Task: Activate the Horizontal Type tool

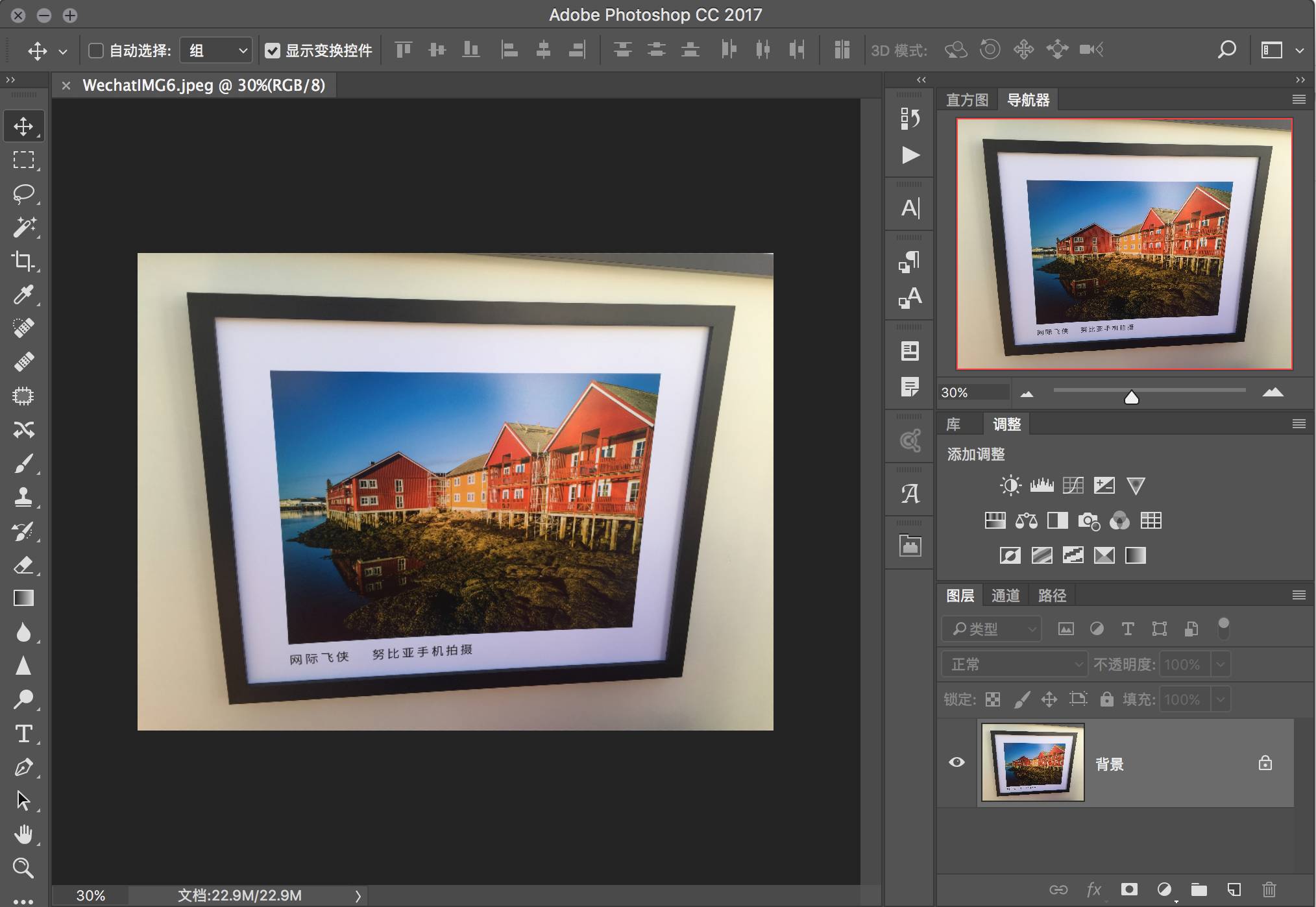Action: pyautogui.click(x=23, y=733)
